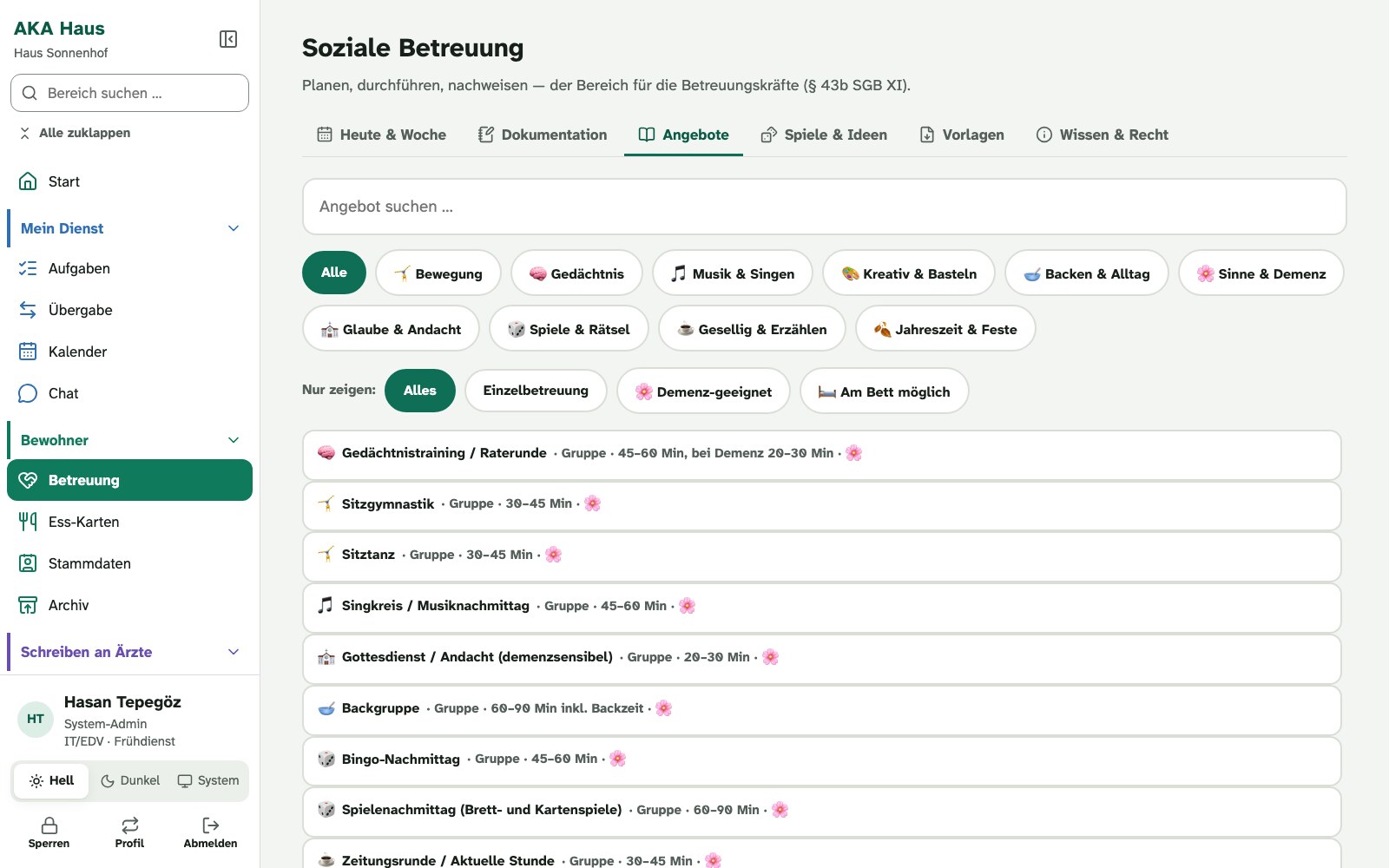1389x868 pixels.
Task: Switch to Spiele & Ideen tab
Action: pyautogui.click(x=824, y=135)
